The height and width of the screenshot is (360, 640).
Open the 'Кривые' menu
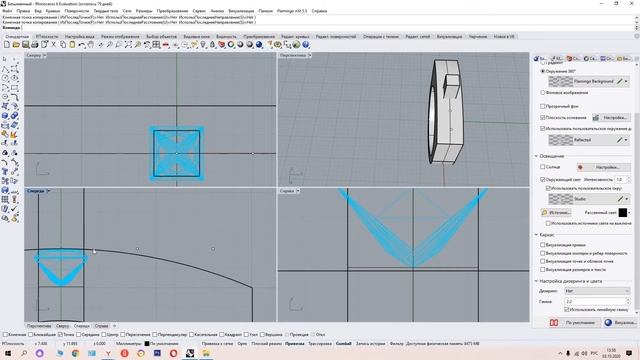[53, 11]
